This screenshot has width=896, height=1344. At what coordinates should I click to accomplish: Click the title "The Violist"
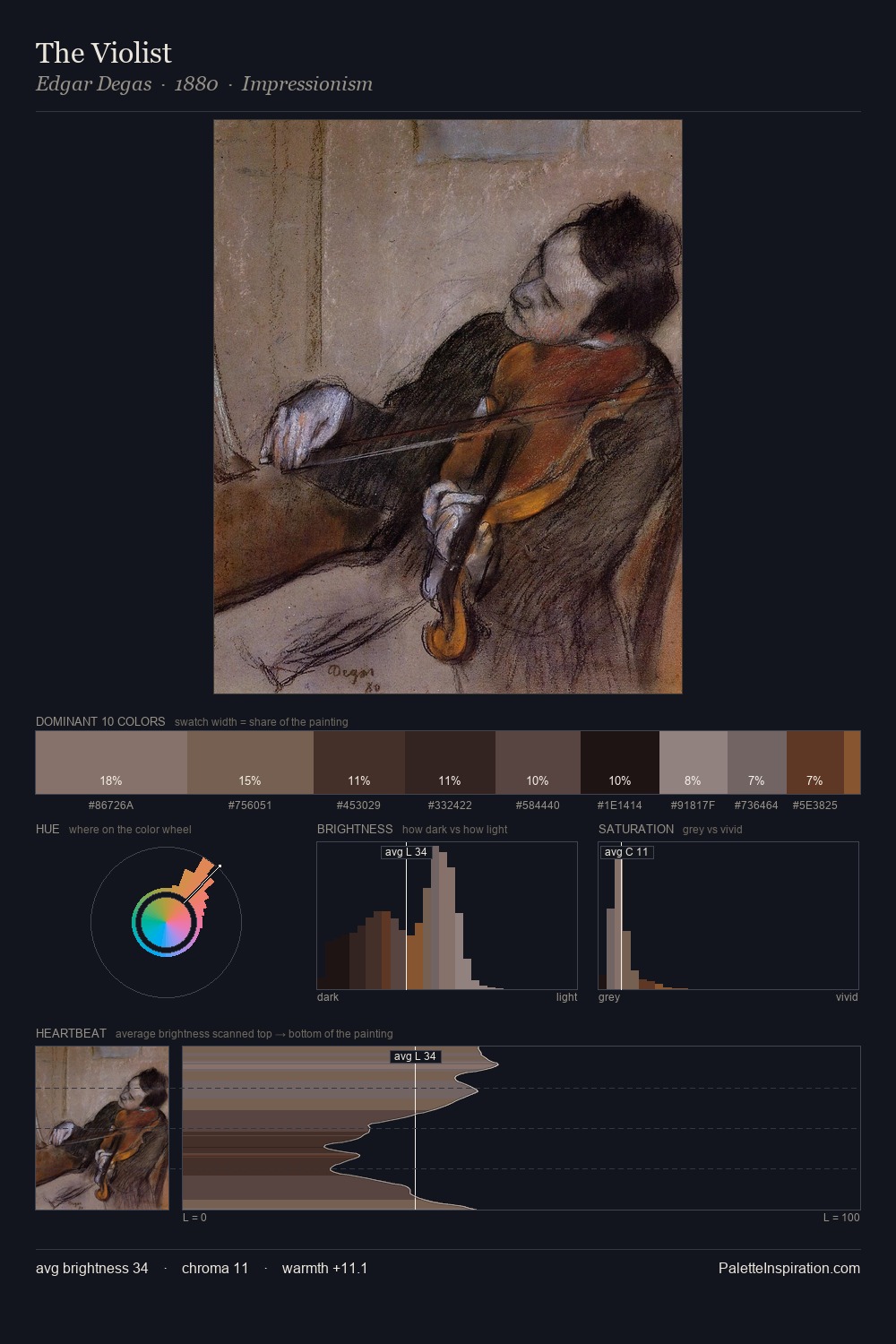(x=103, y=53)
